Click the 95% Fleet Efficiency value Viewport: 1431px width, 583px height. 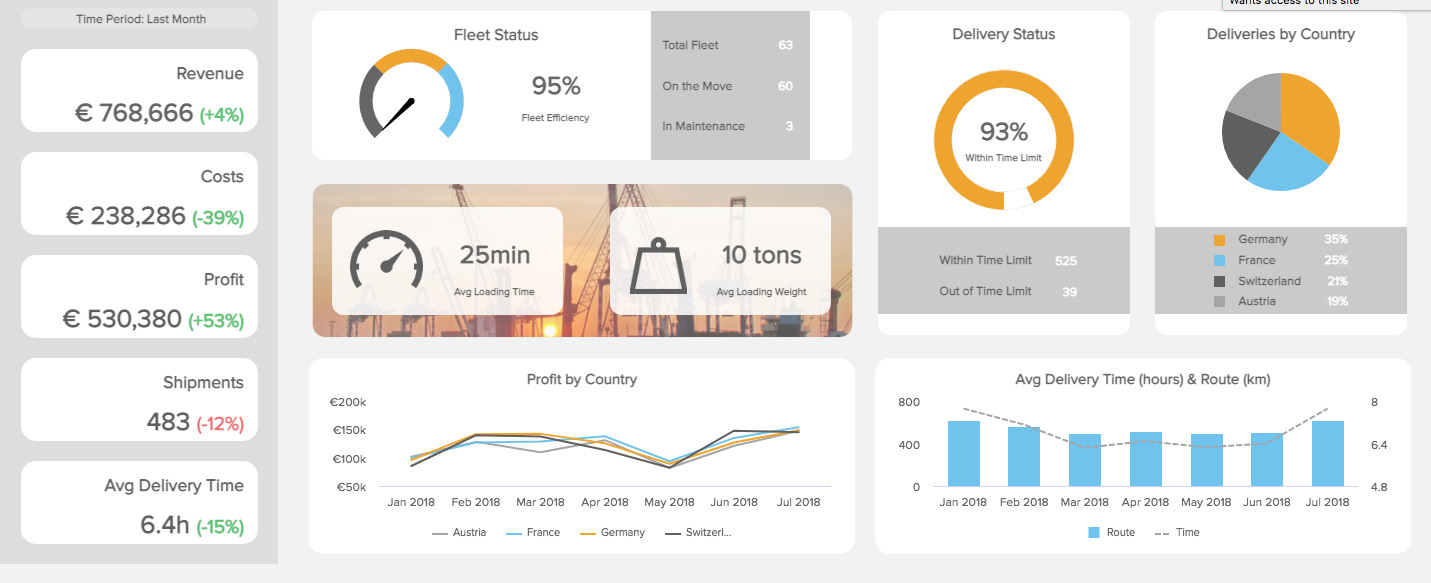(556, 87)
